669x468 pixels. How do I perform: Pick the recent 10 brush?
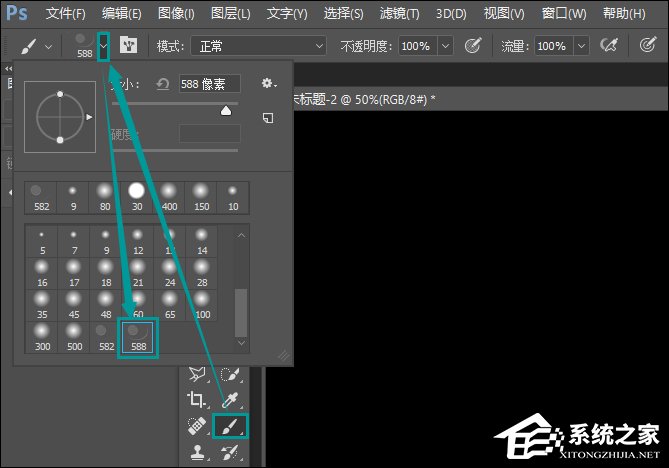[233, 198]
